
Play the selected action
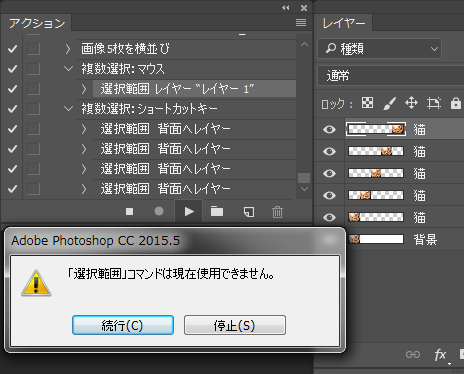click(x=189, y=211)
